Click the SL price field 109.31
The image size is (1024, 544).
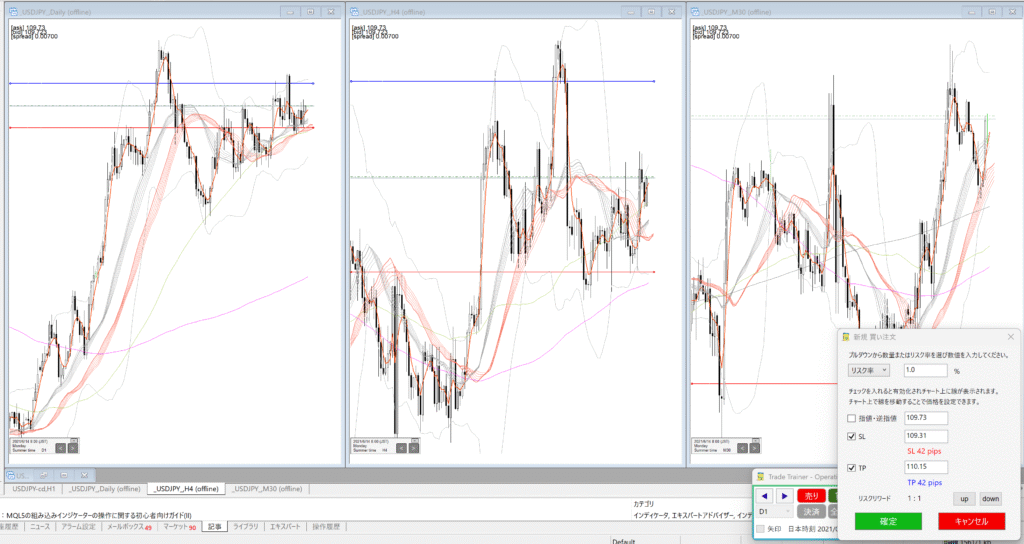925,436
